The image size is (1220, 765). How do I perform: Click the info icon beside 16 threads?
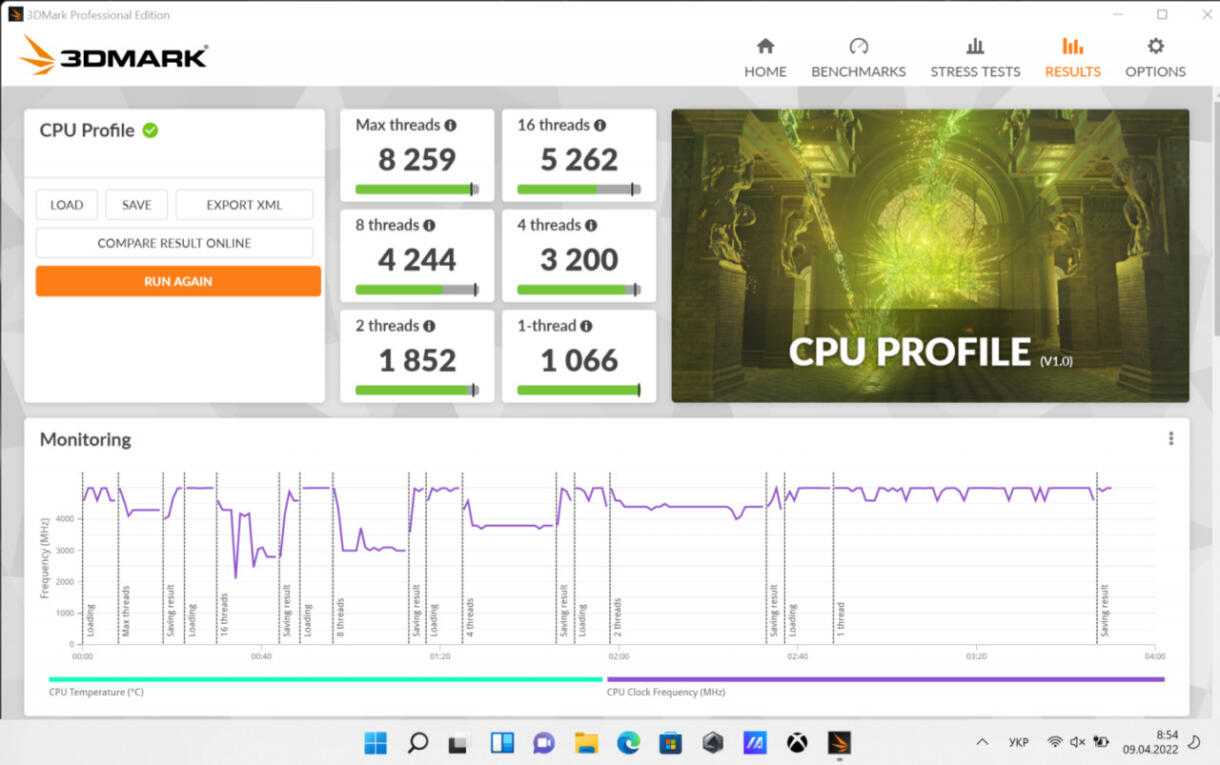(x=600, y=125)
